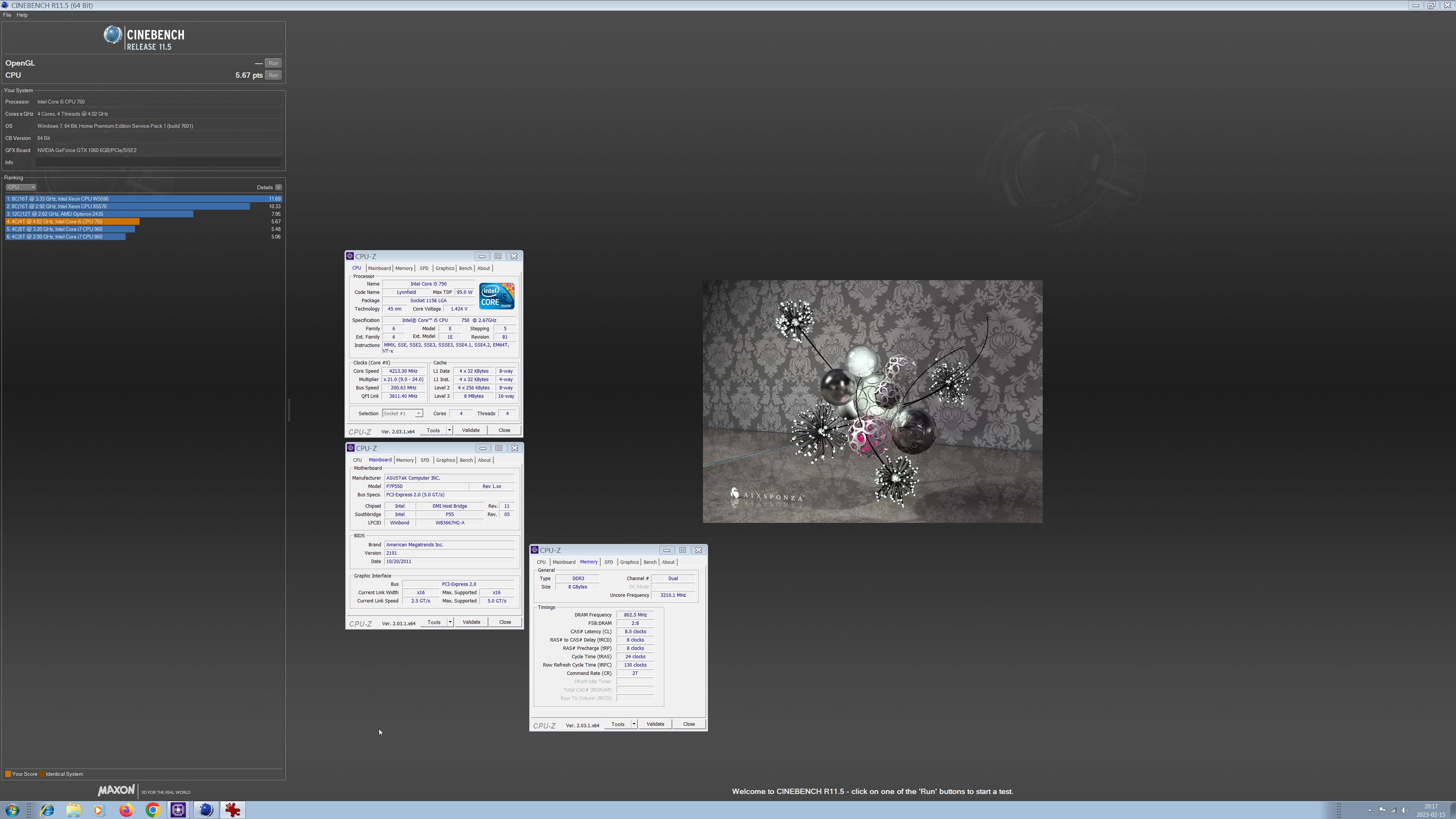This screenshot has height=819, width=1456.
Task: Select ranking entry Intel Core i7 CPU 960
Action: click(144, 229)
